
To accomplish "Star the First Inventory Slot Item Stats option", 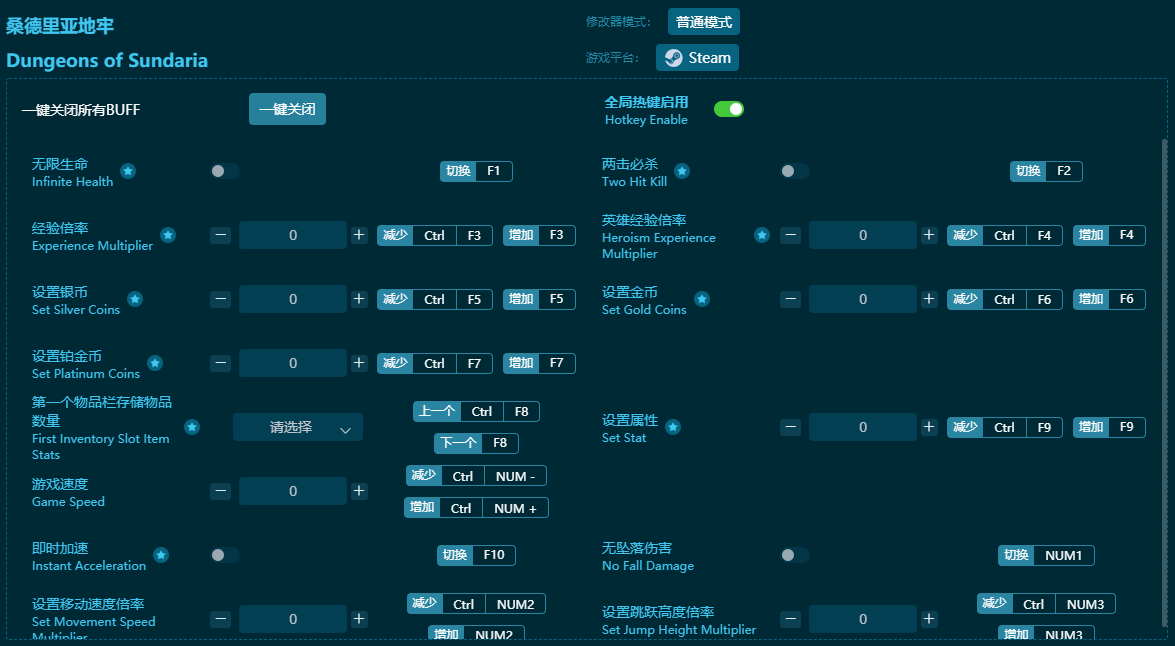I will (192, 427).
